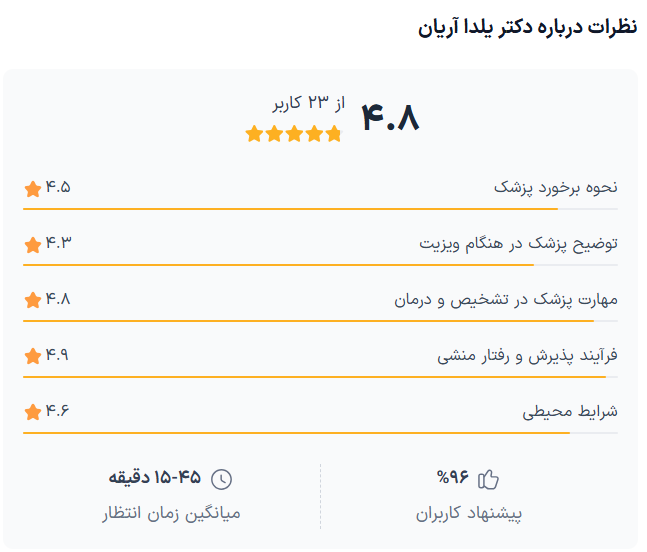This screenshot has height=552, width=647.
Task: Click the thumbs-up recommendation icon
Action: tap(489, 479)
